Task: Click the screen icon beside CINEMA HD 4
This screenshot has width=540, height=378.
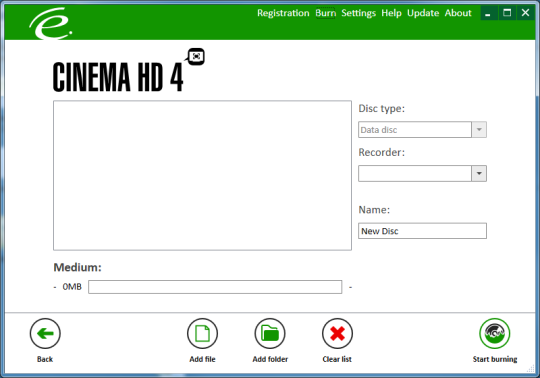Action: point(196,56)
